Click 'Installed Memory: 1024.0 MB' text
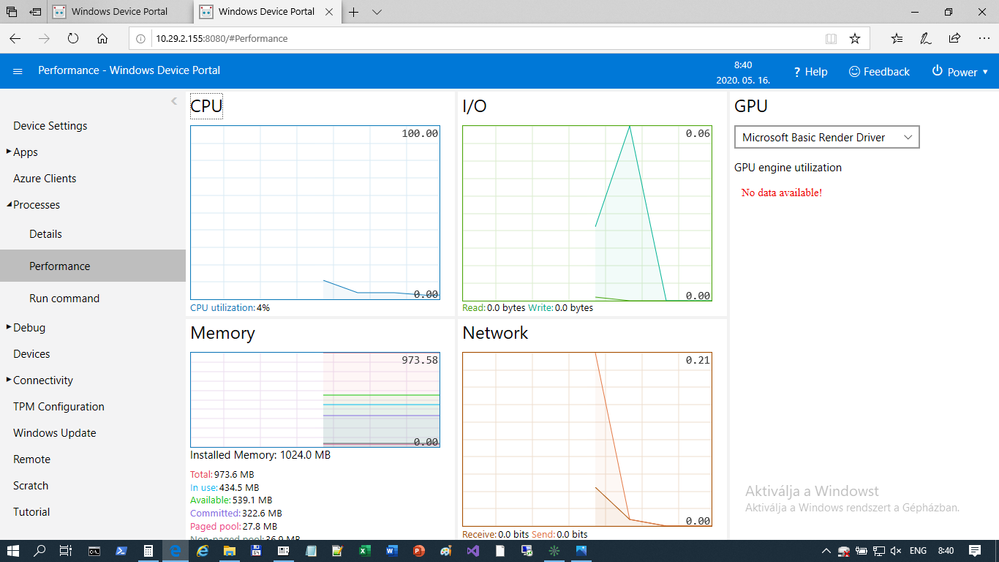This screenshot has height=562, width=999. click(x=261, y=456)
